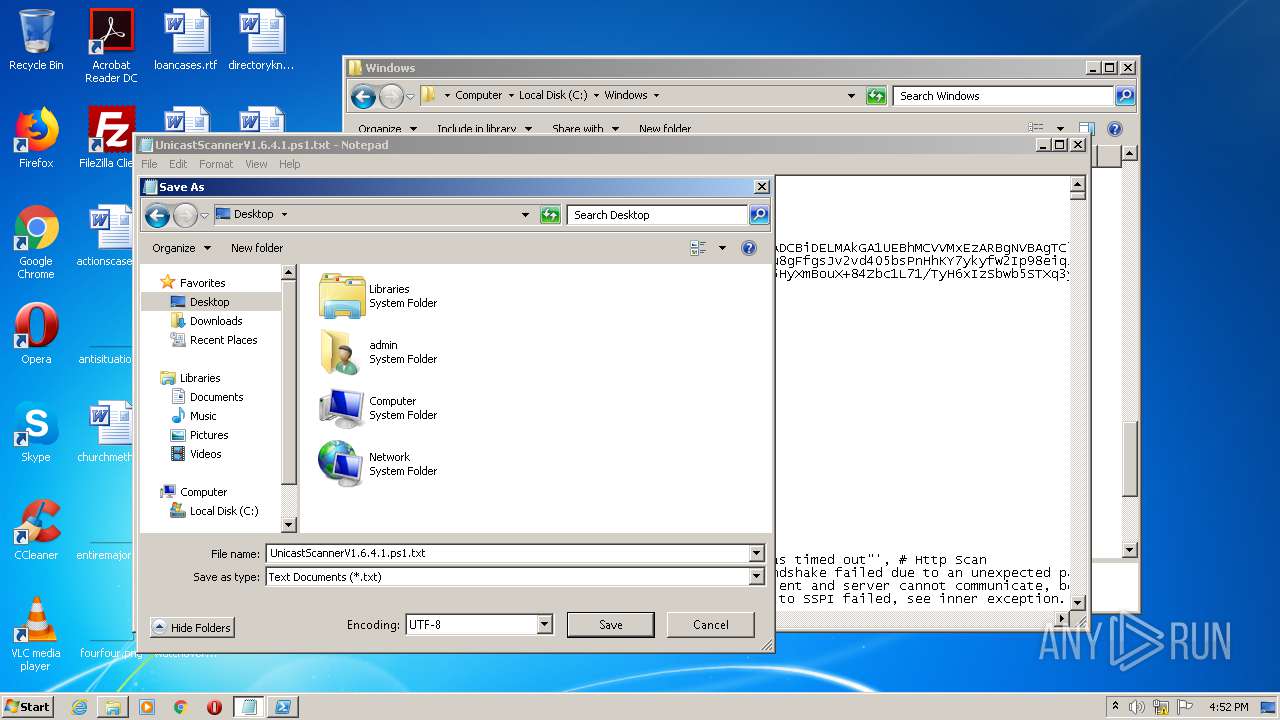Image resolution: width=1280 pixels, height=720 pixels.
Task: Select Local Disk (C:) in navigation pane
Action: click(224, 511)
